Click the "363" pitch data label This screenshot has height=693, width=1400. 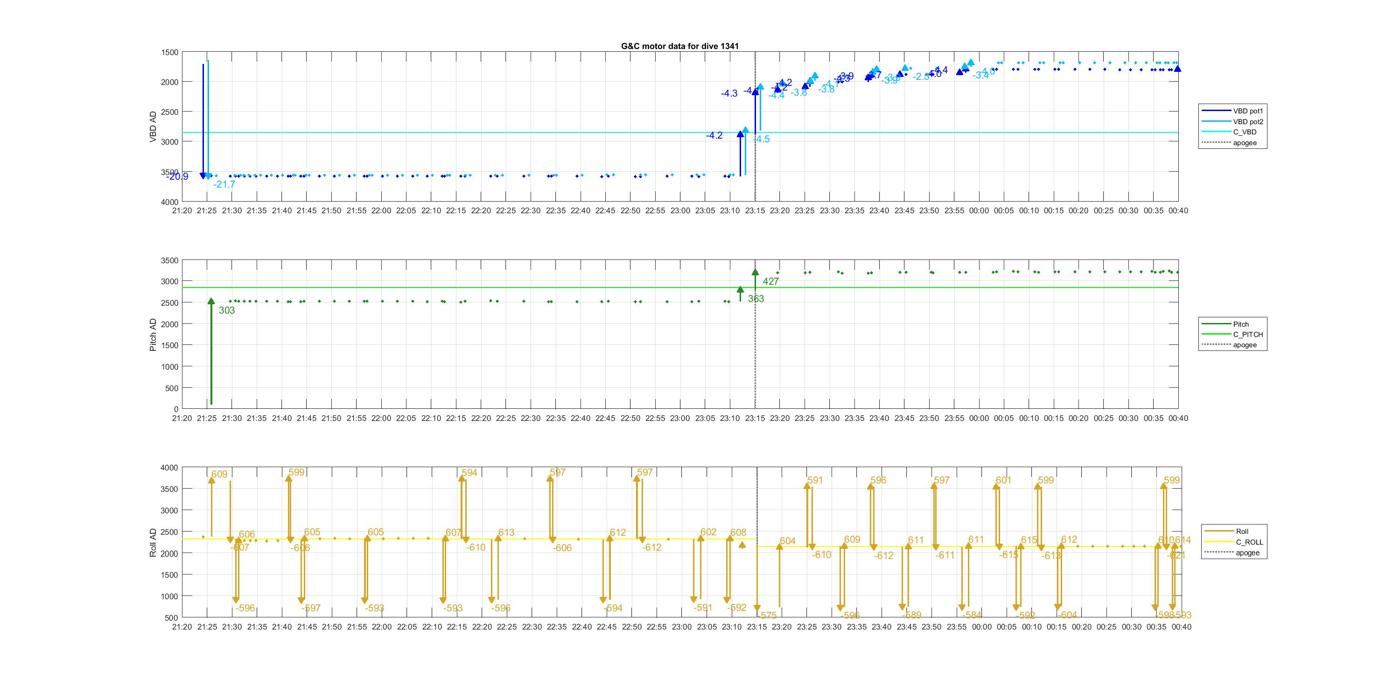tap(756, 299)
